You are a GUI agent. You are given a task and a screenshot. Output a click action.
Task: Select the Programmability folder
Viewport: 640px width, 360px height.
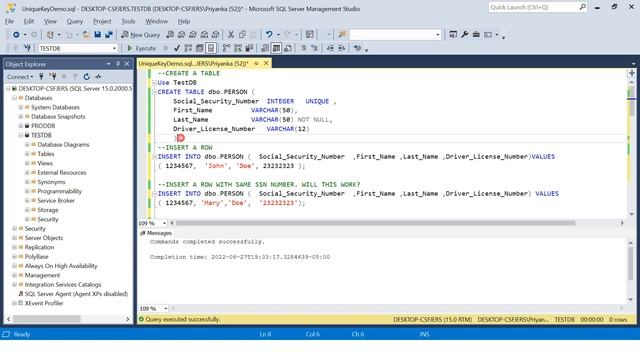[x=60, y=191]
